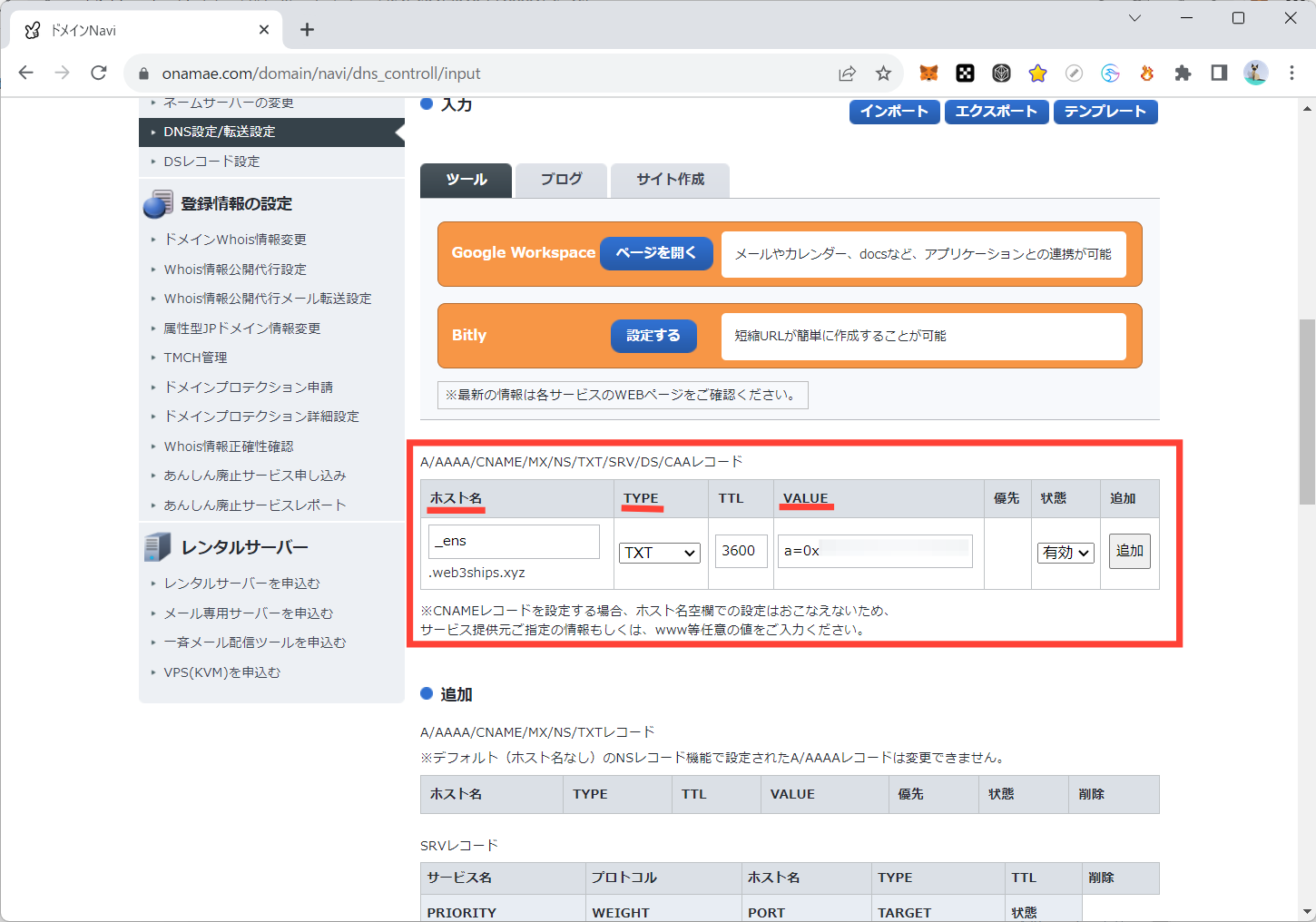Viewport: 1316px width, 922px height.
Task: Open the Extensions puzzle piece menu
Action: click(1183, 74)
